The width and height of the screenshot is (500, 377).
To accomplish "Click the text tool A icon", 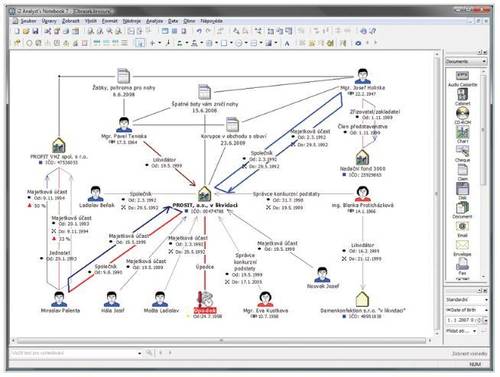I will [x=287, y=43].
